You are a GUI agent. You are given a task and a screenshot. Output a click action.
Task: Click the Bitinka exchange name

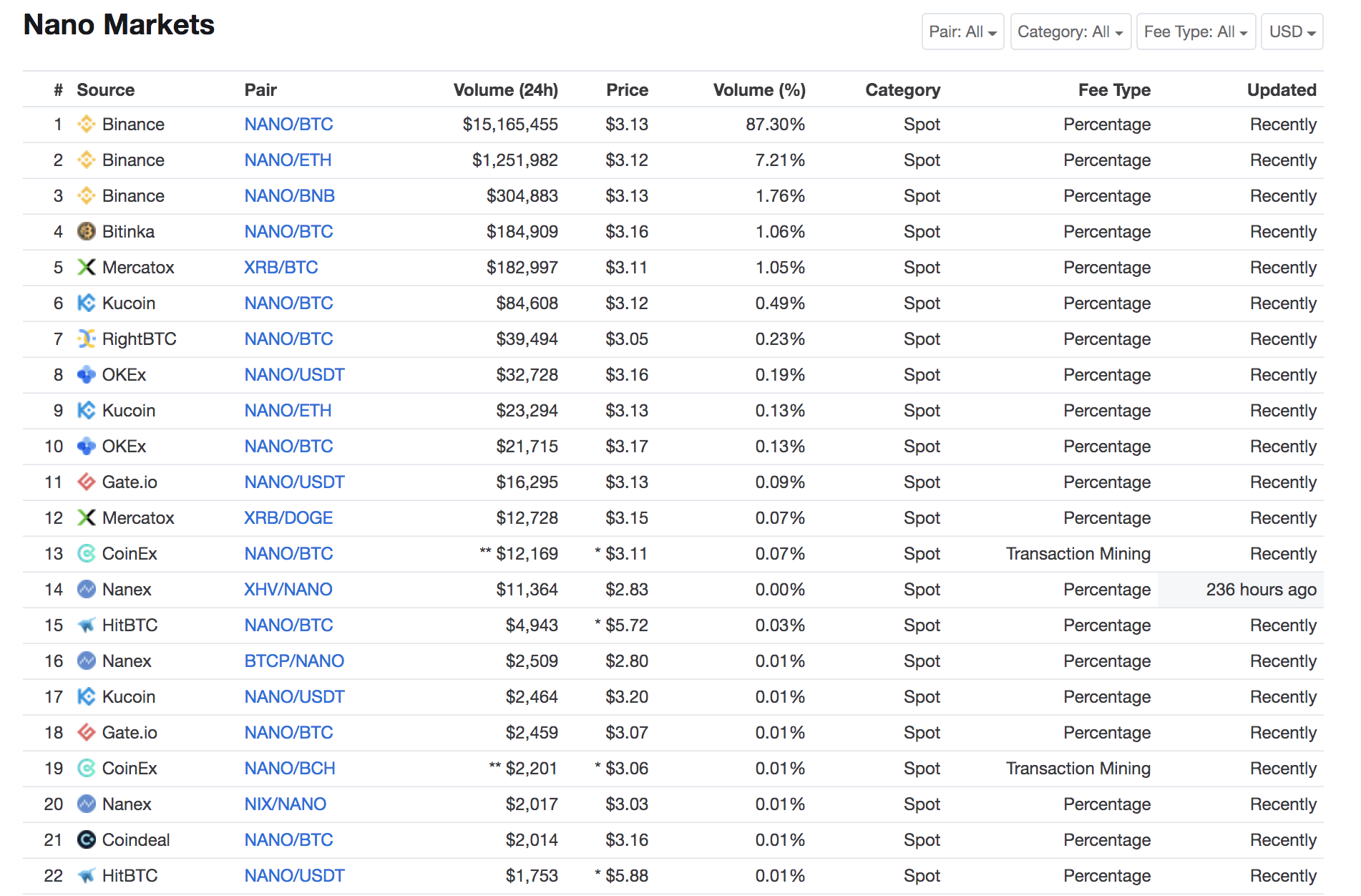click(x=128, y=232)
